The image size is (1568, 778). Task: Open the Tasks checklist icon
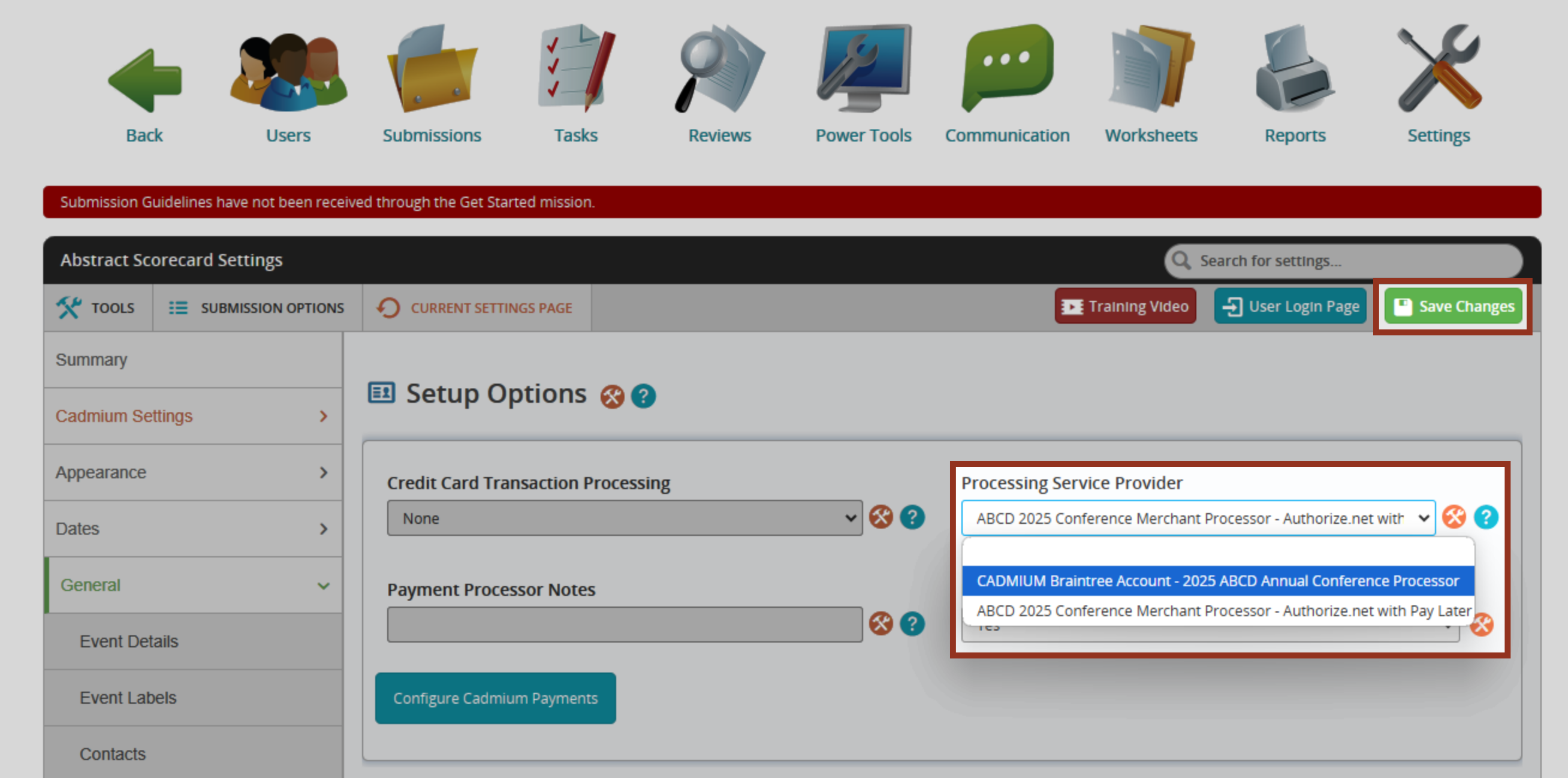click(x=575, y=69)
